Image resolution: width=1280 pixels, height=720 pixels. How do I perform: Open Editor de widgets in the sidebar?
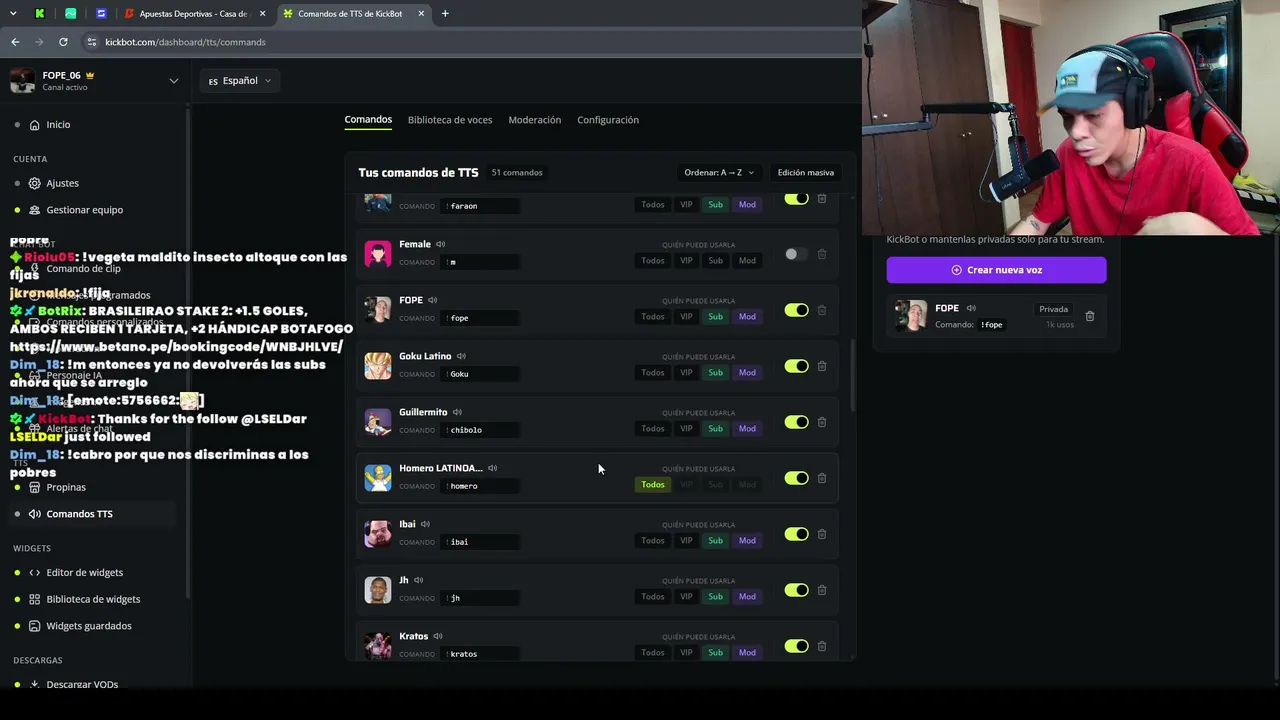(x=84, y=573)
